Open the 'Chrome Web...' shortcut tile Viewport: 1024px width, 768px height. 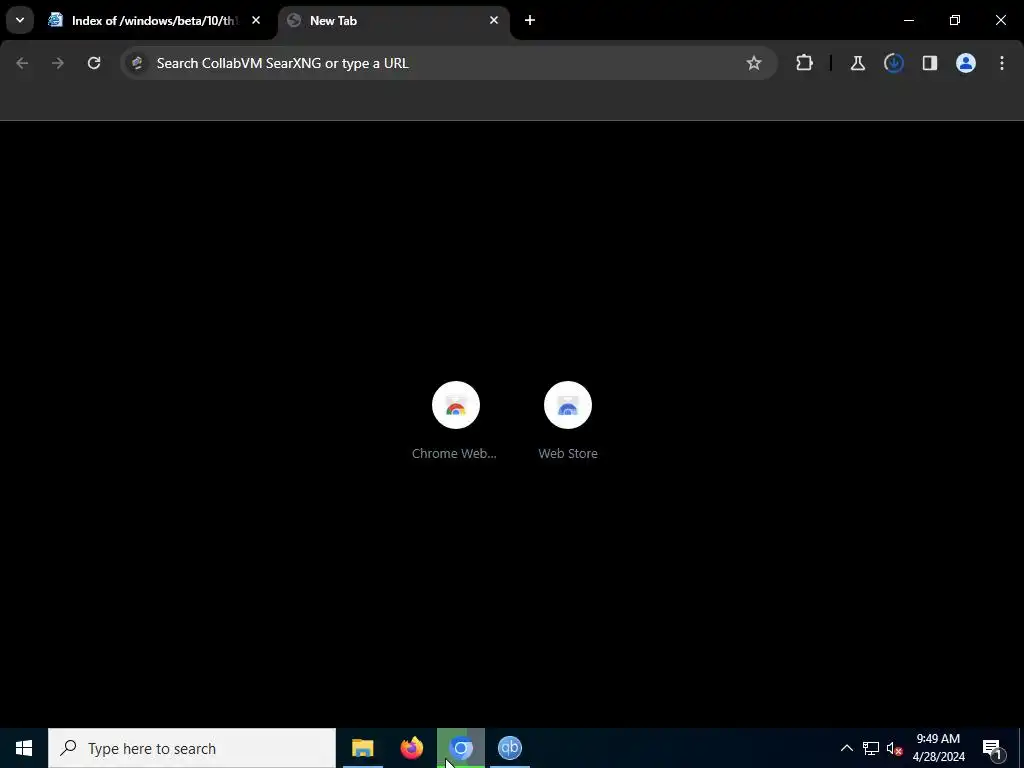[455, 421]
